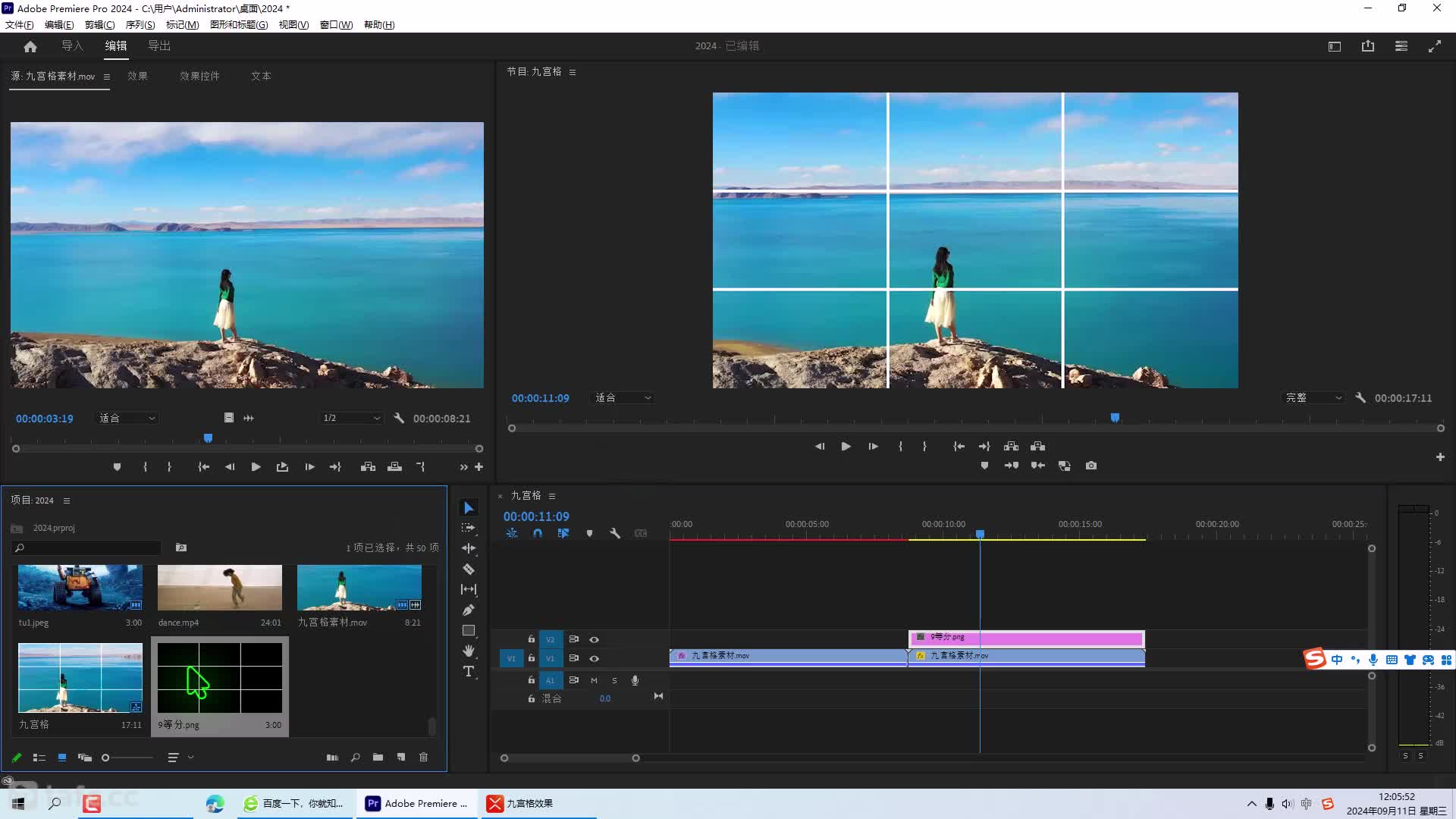Mute track A1 with M button

[594, 680]
